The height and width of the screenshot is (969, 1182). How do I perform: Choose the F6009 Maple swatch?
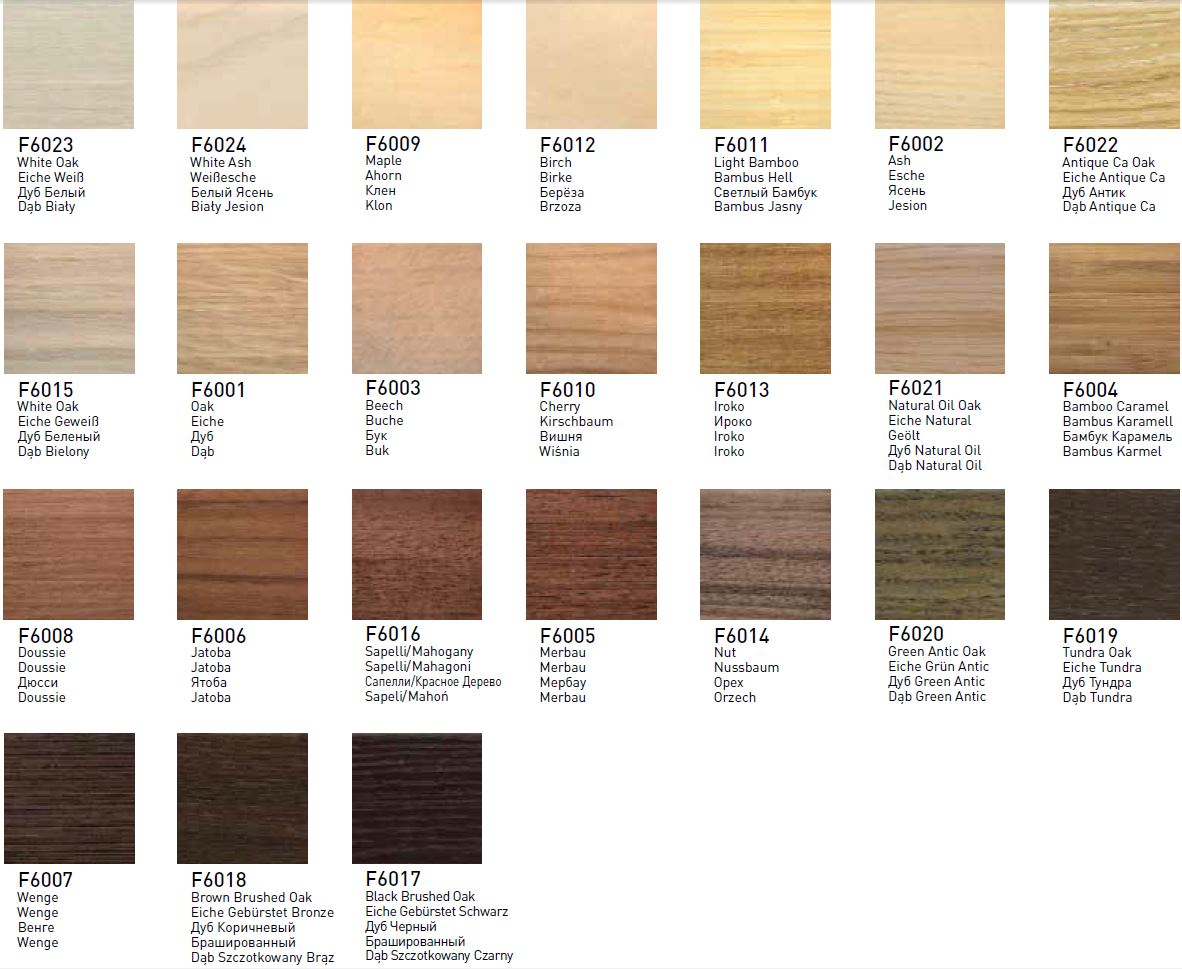(416, 64)
